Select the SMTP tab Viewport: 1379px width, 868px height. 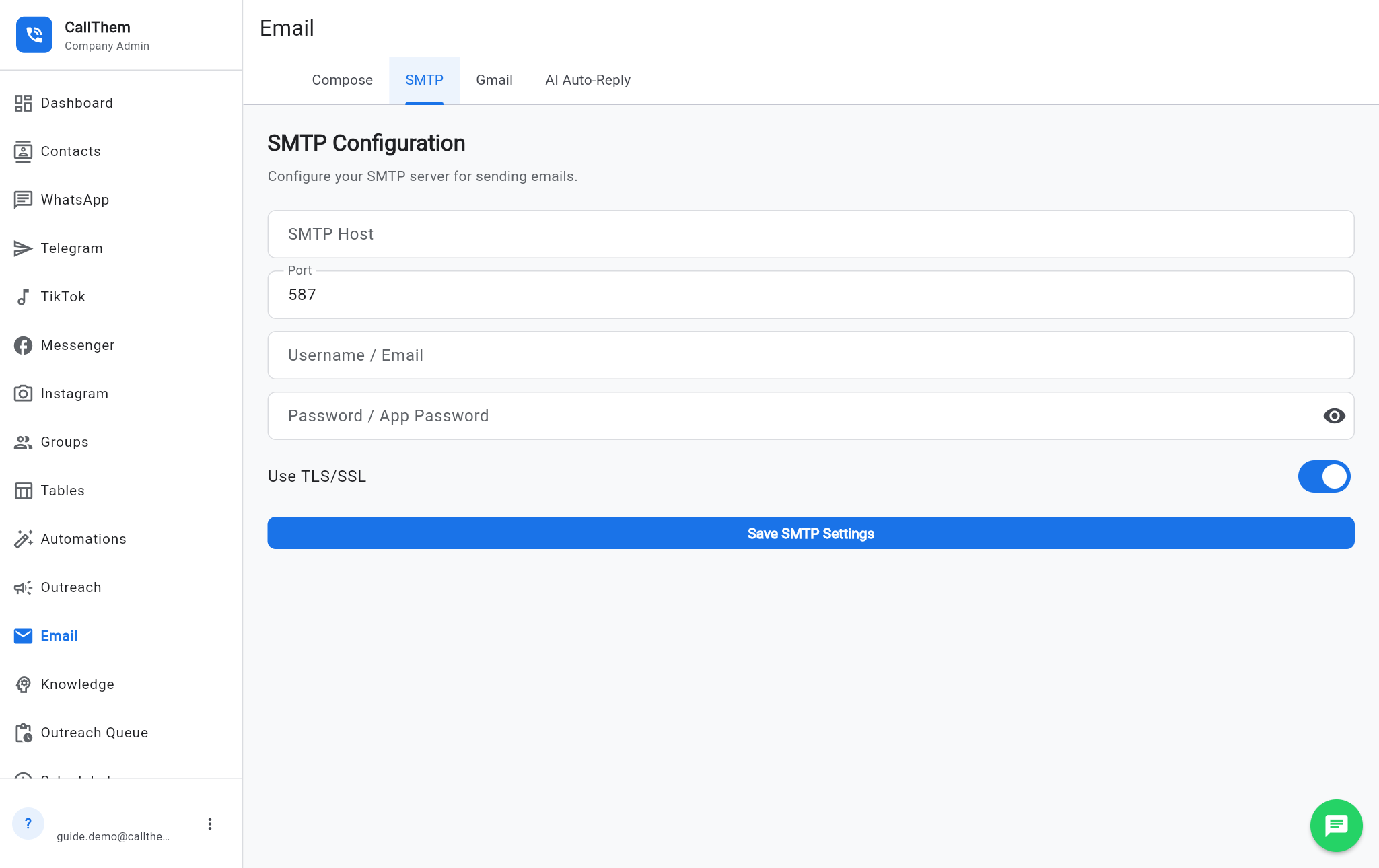(424, 80)
